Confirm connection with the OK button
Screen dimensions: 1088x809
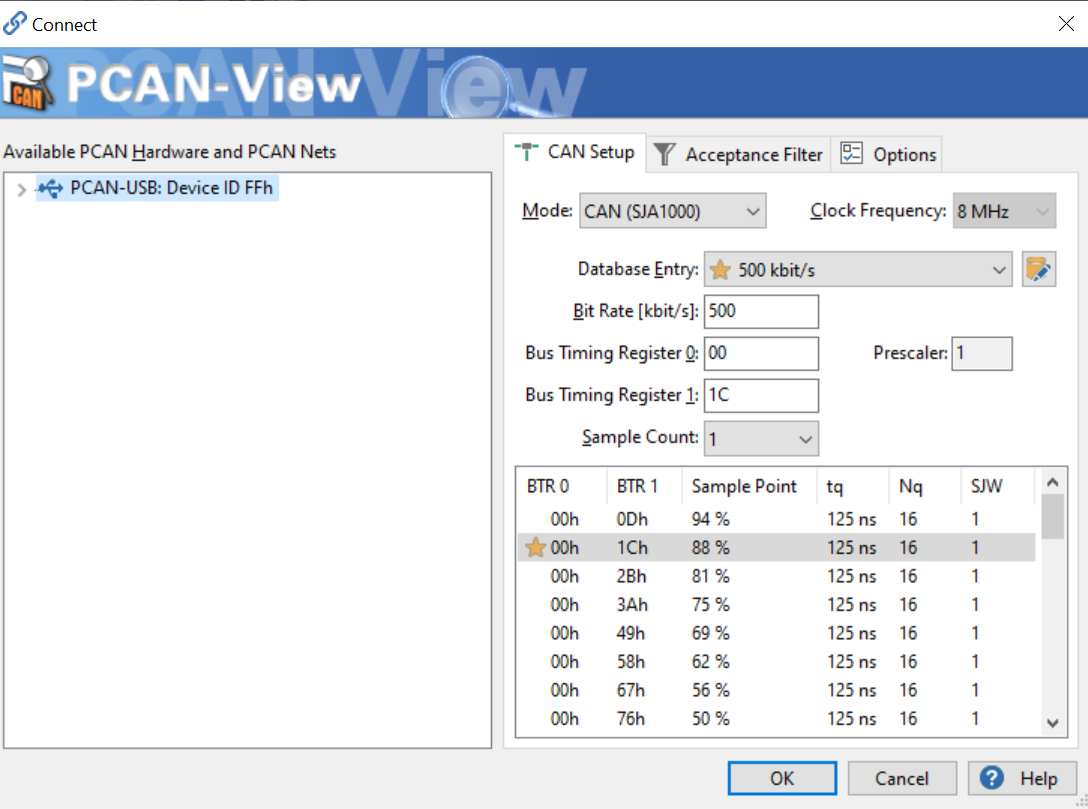pos(782,777)
